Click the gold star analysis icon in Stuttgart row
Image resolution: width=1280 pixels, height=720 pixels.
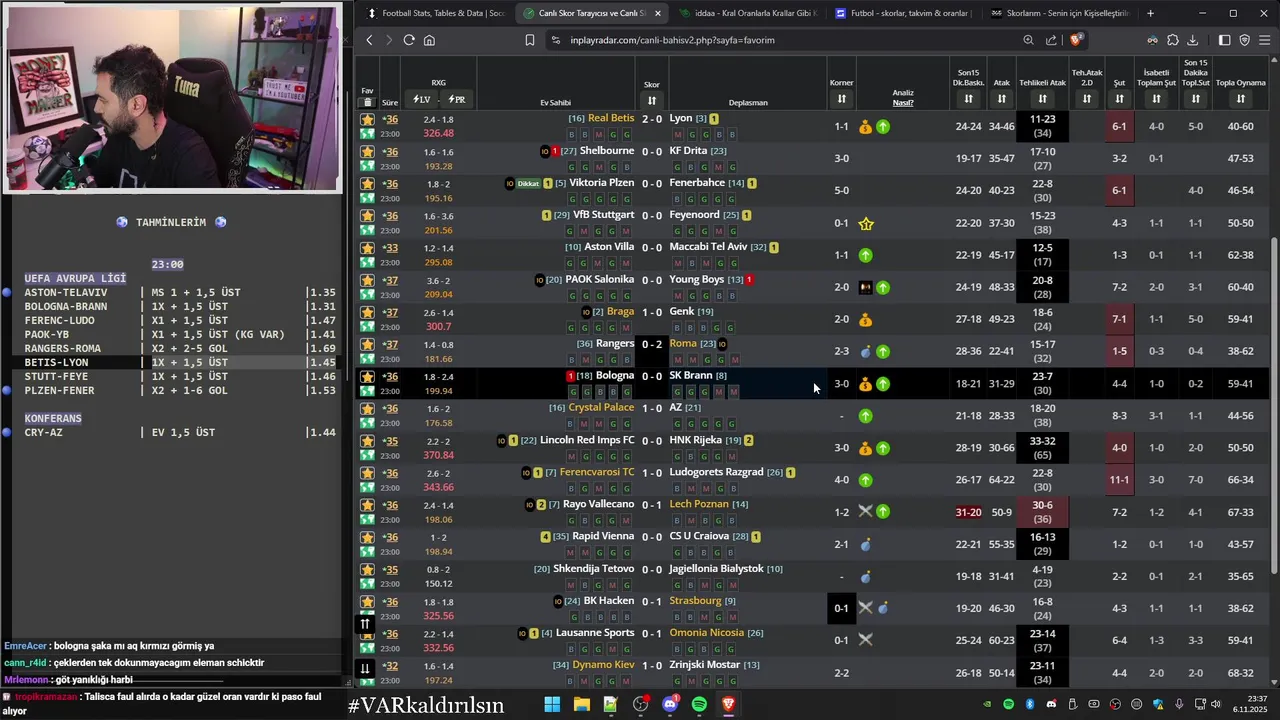click(866, 223)
